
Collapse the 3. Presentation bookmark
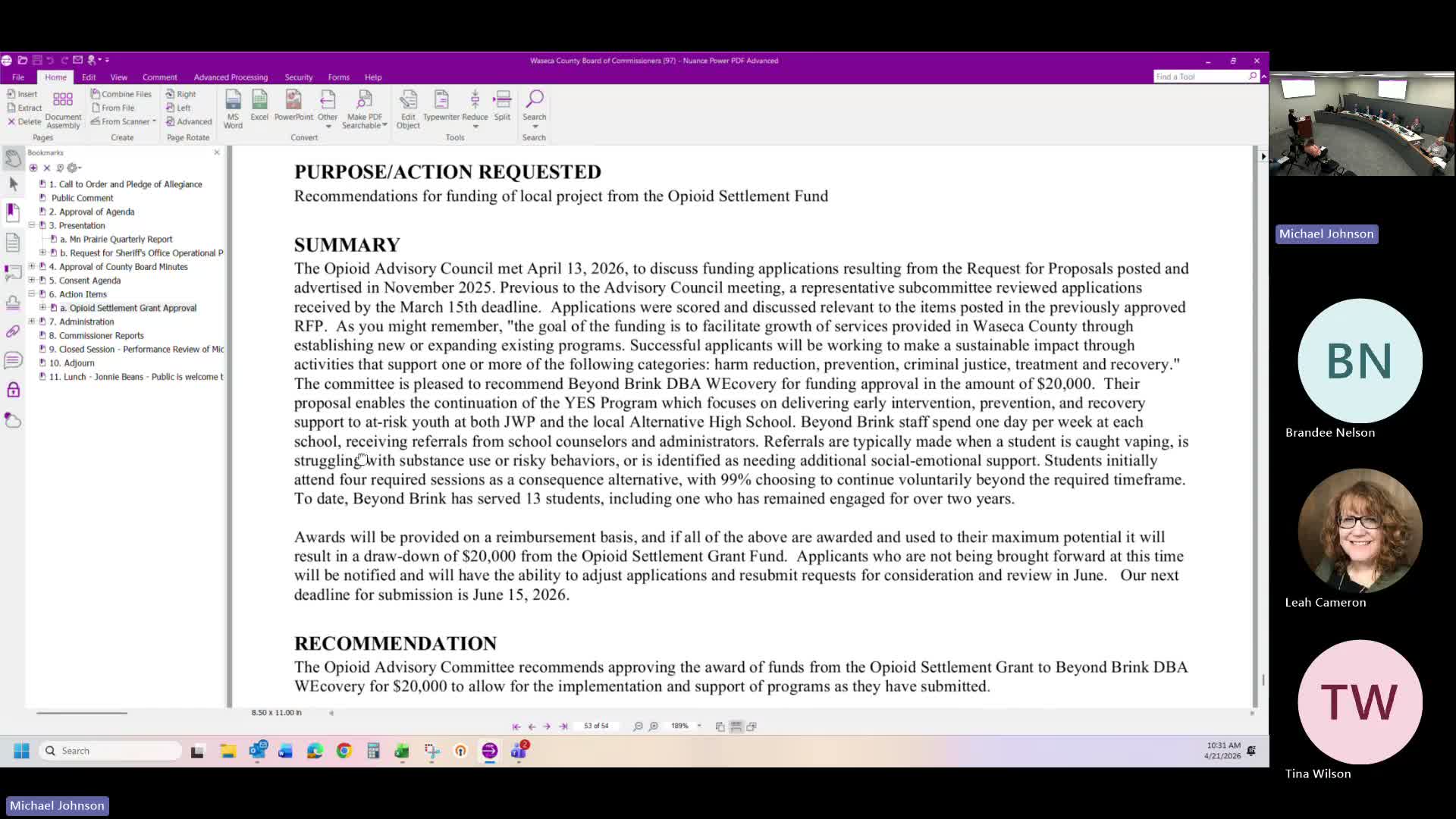click(x=32, y=225)
